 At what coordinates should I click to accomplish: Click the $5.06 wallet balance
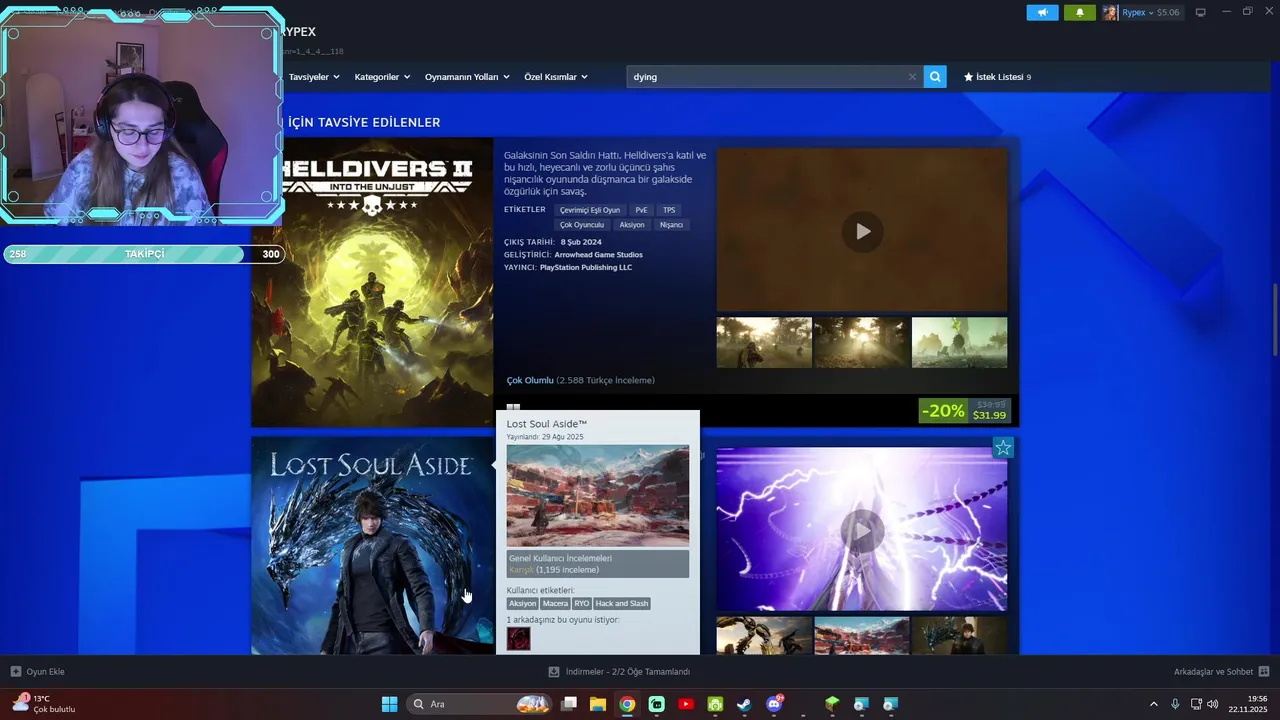pos(1168,13)
